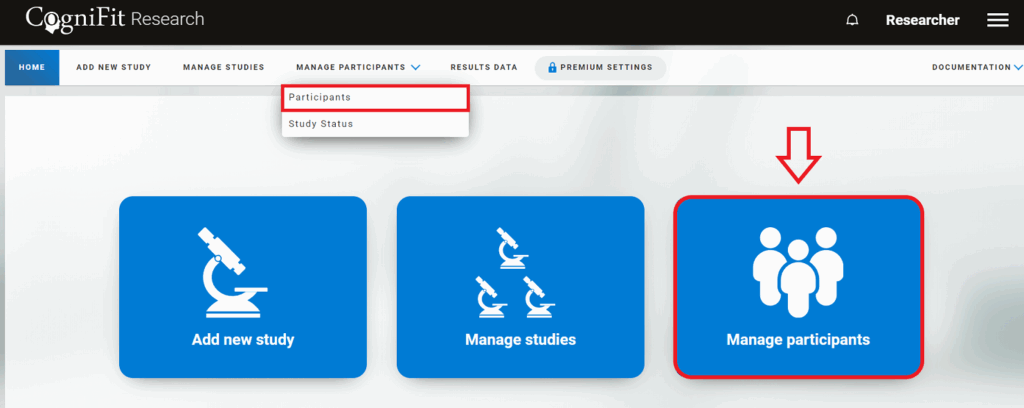The height and width of the screenshot is (408, 1024).
Task: Open the Results Data nav item
Action: [x=484, y=68]
